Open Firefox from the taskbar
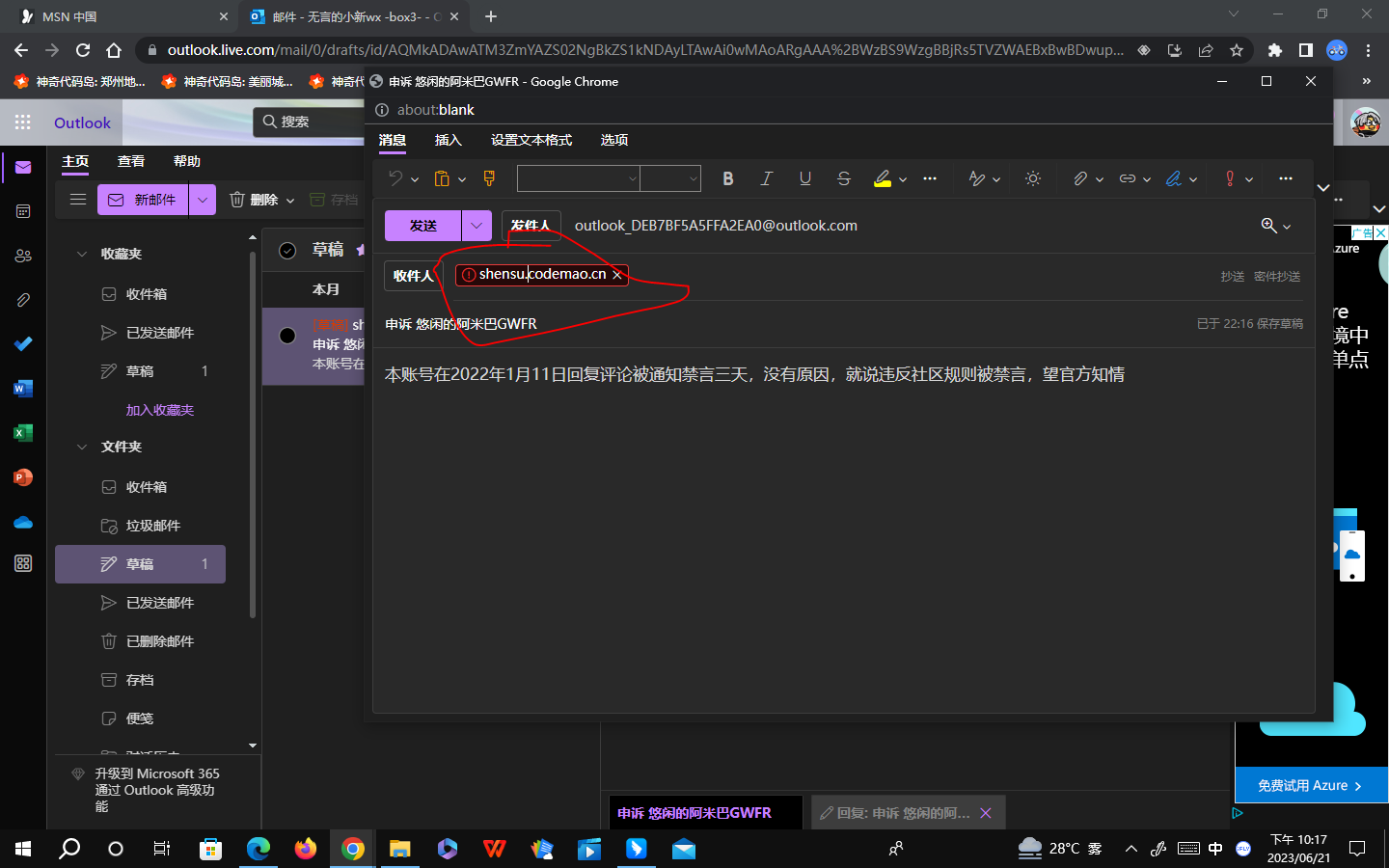 click(x=306, y=849)
